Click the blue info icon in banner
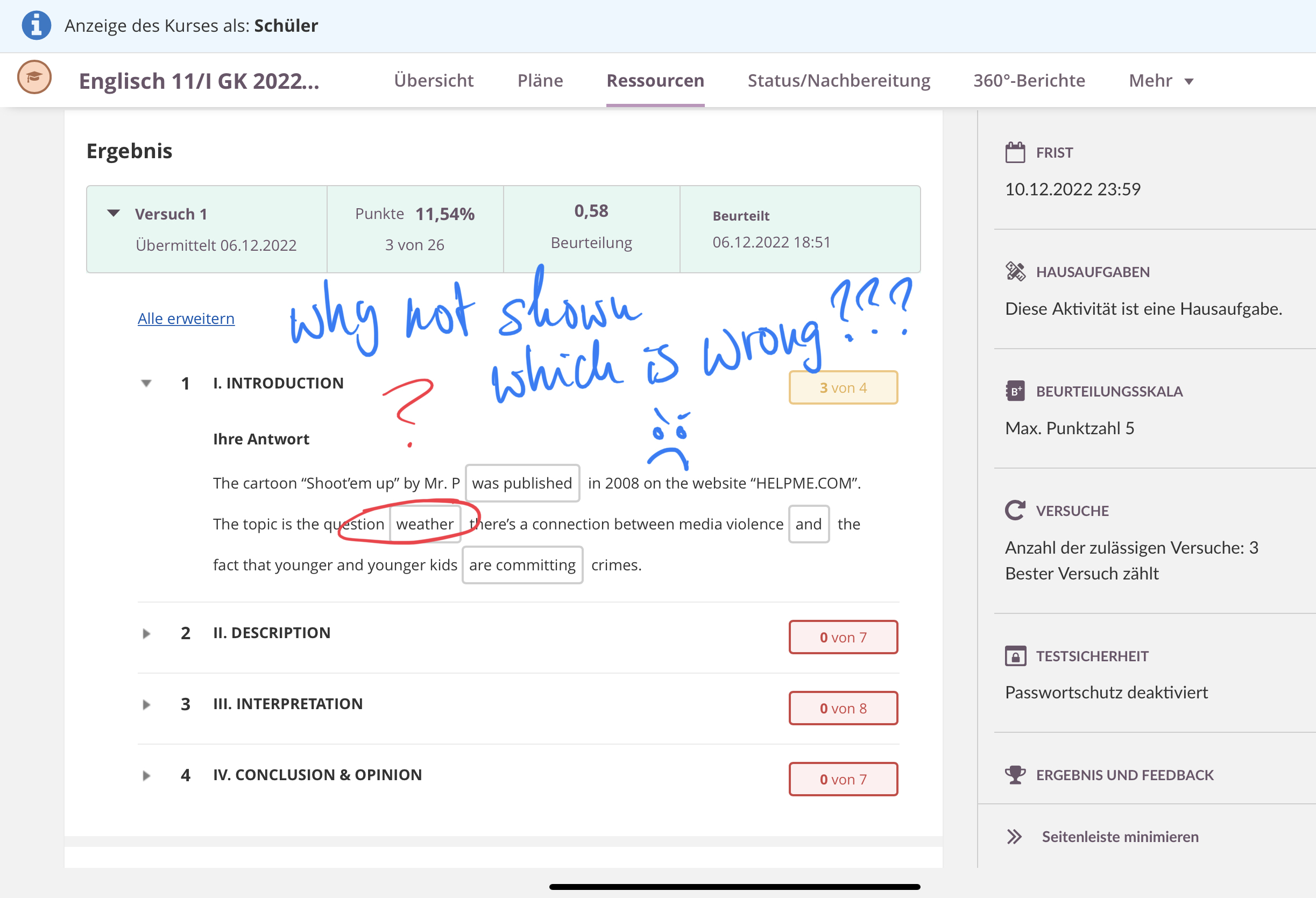 coord(36,25)
